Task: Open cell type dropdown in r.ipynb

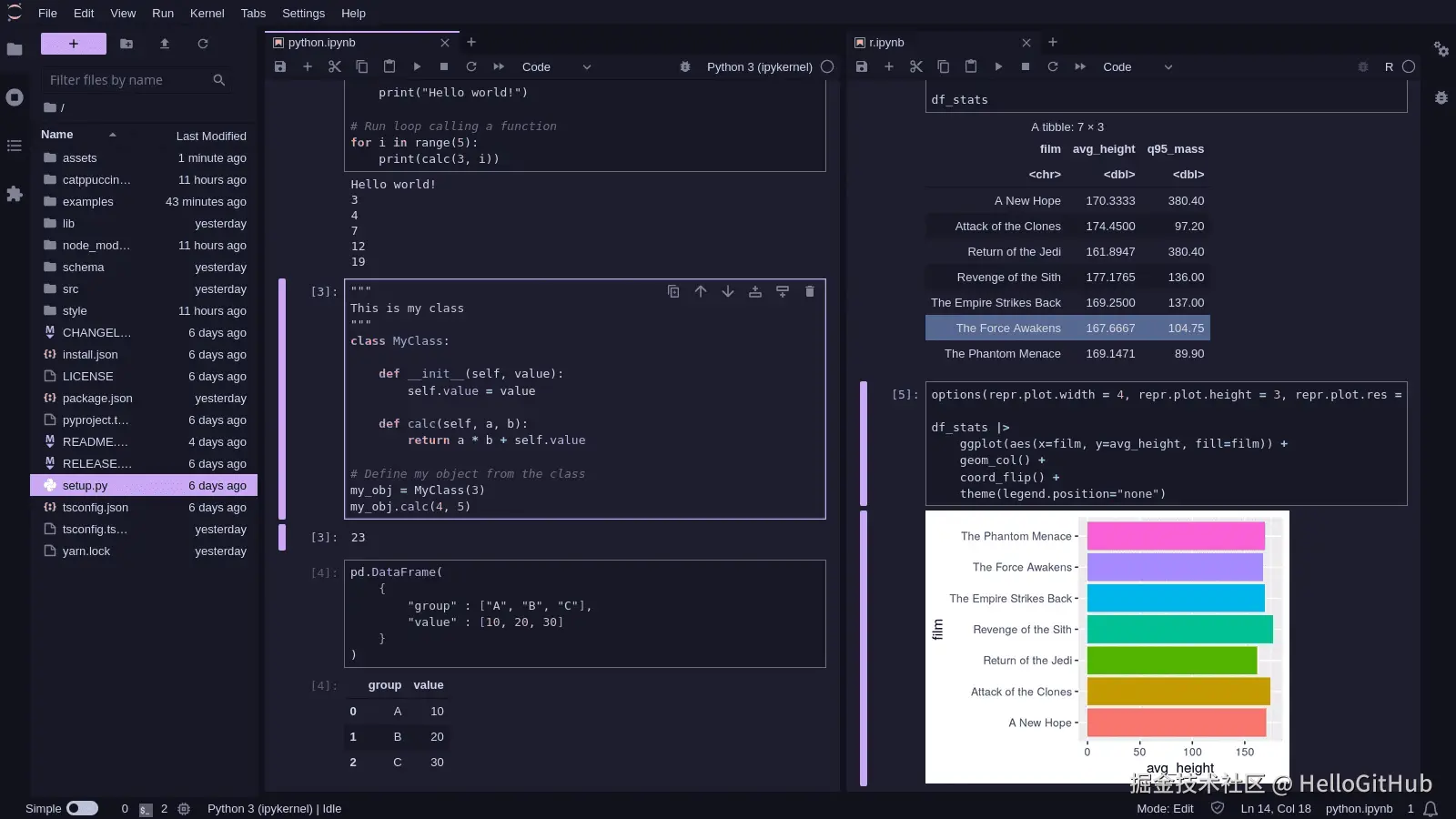Action: 1137,66
